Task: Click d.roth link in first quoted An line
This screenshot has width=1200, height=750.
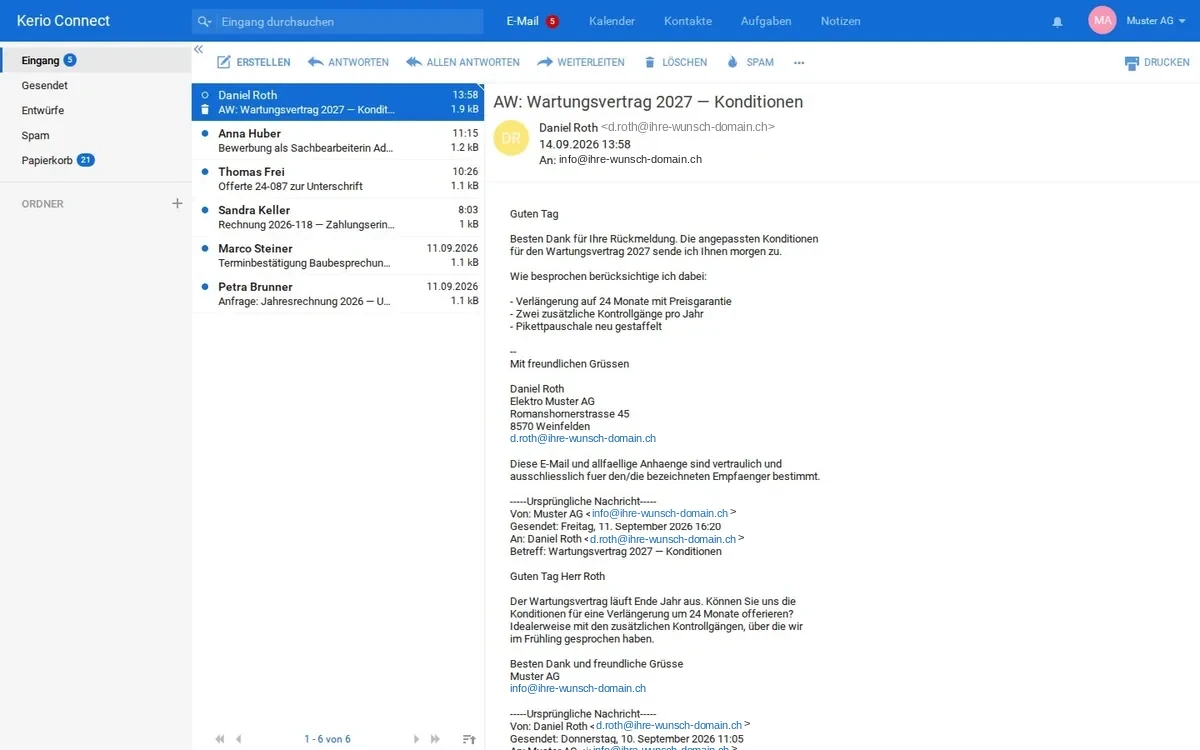Action: [x=663, y=538]
